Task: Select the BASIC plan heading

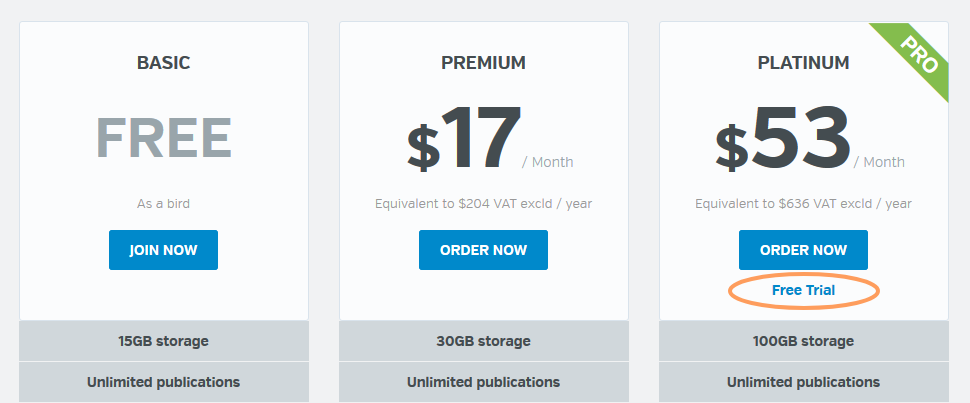Action: (x=163, y=63)
